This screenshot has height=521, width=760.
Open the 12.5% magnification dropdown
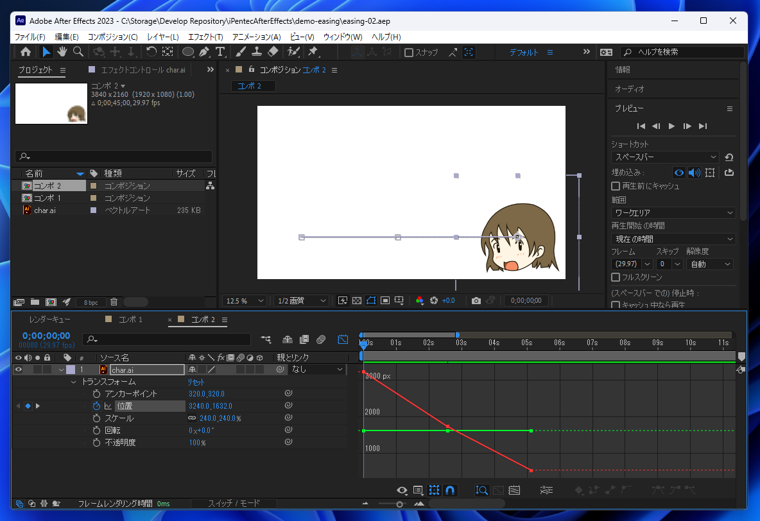[244, 301]
